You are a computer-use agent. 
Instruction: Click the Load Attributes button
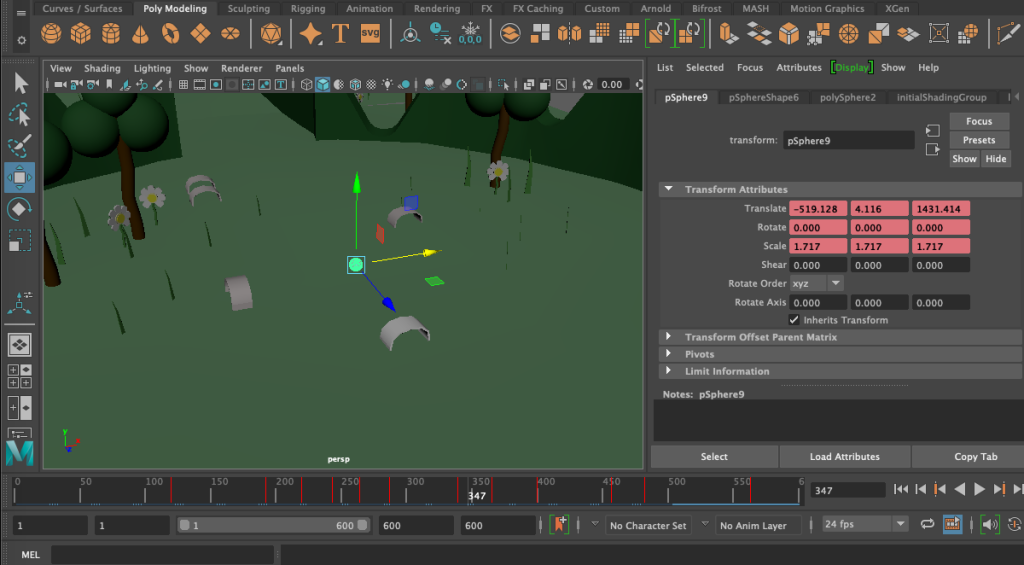[x=844, y=457]
